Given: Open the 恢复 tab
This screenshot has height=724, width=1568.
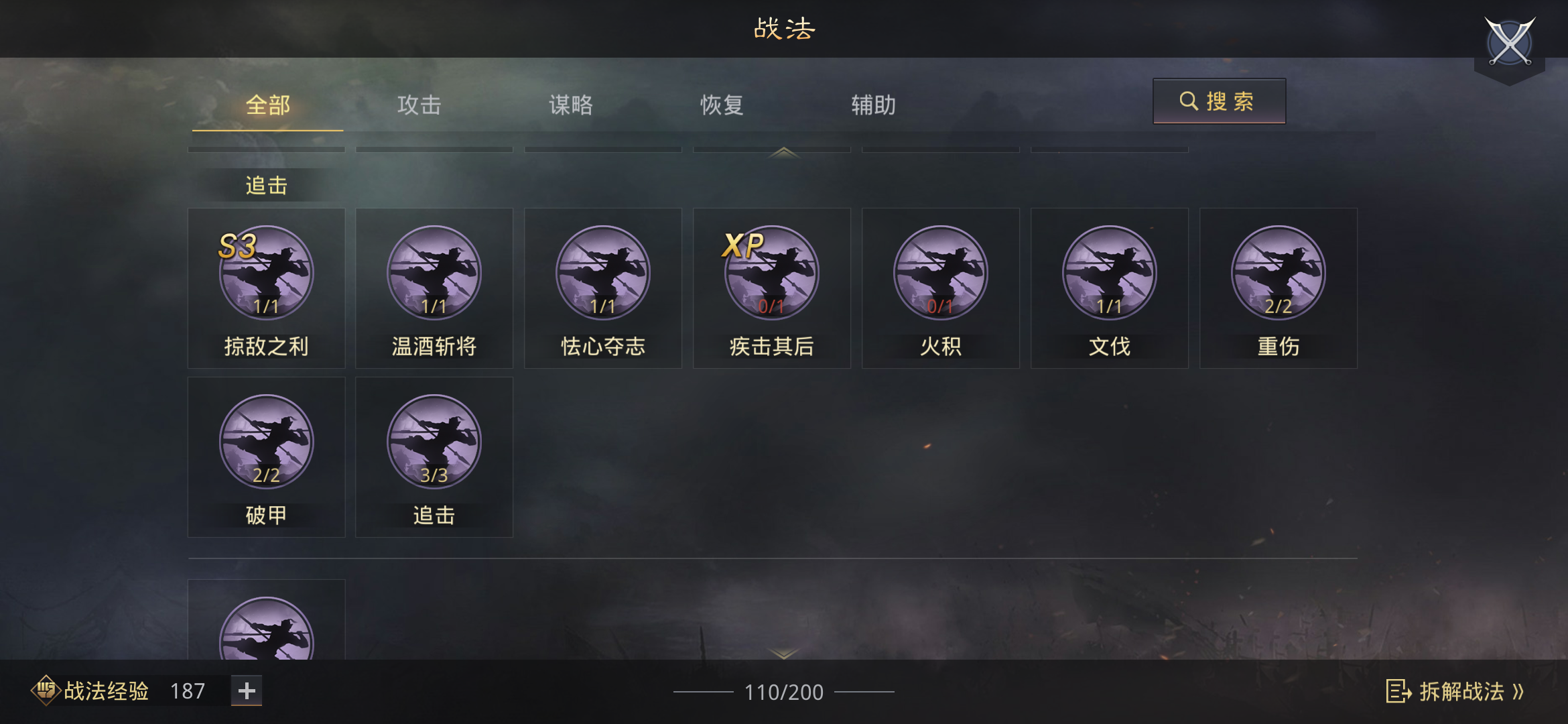Looking at the screenshot, I should click(x=722, y=105).
